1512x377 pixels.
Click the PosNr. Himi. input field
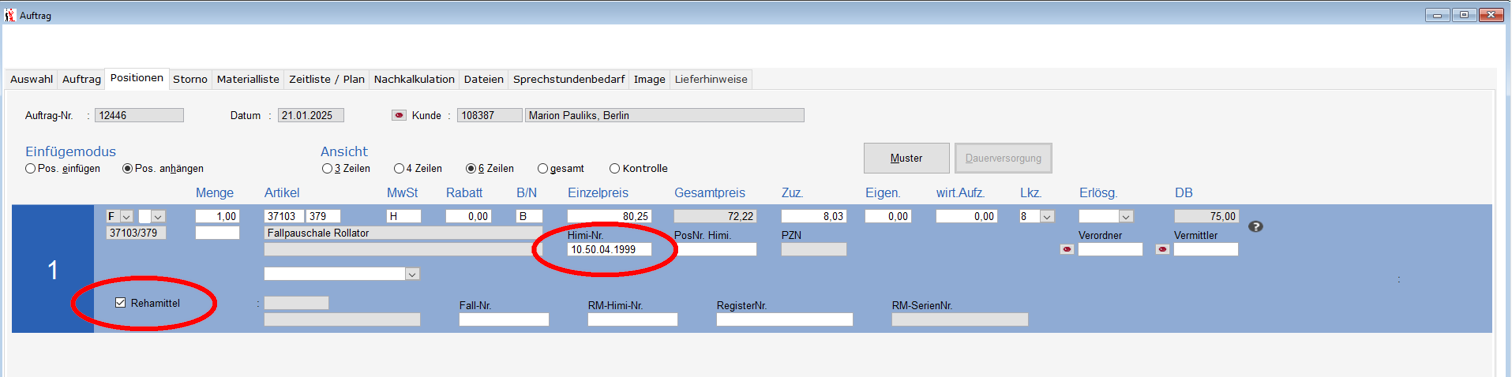coord(715,250)
